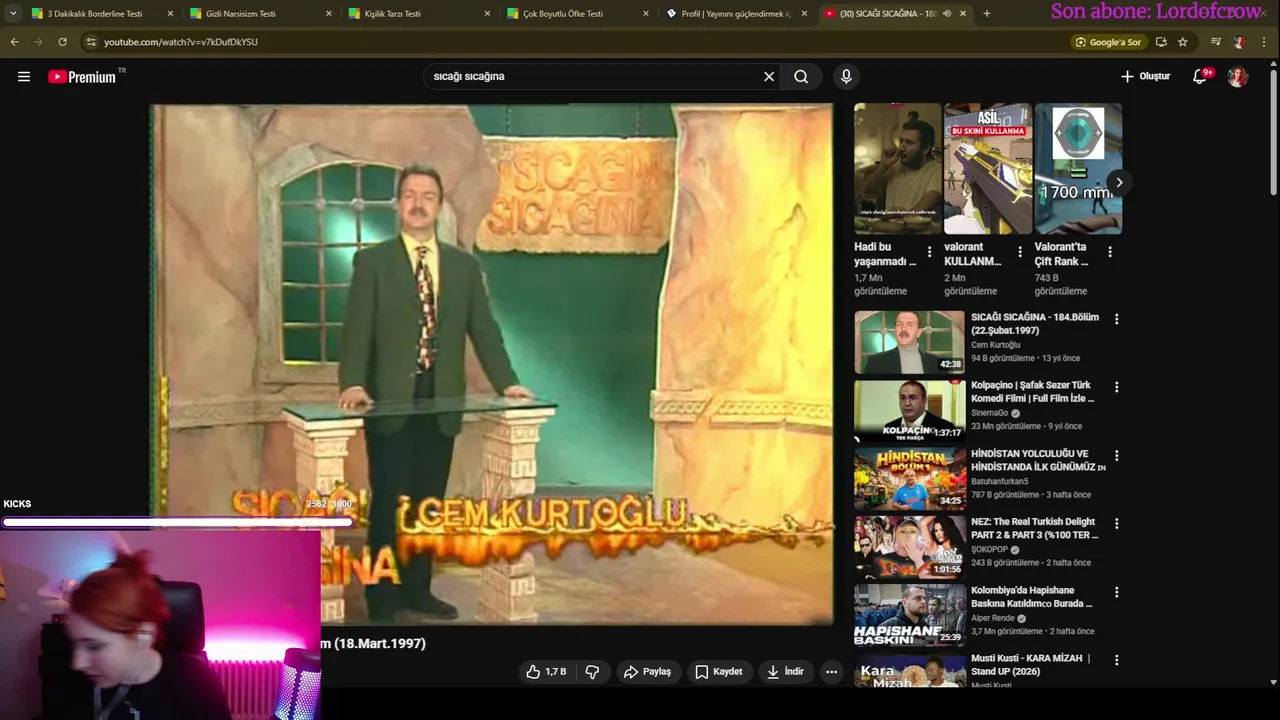This screenshot has width=1280, height=720.
Task: Open 'HİNDİSTAN YOLCULUĞU VE' title link
Action: click(x=1037, y=460)
